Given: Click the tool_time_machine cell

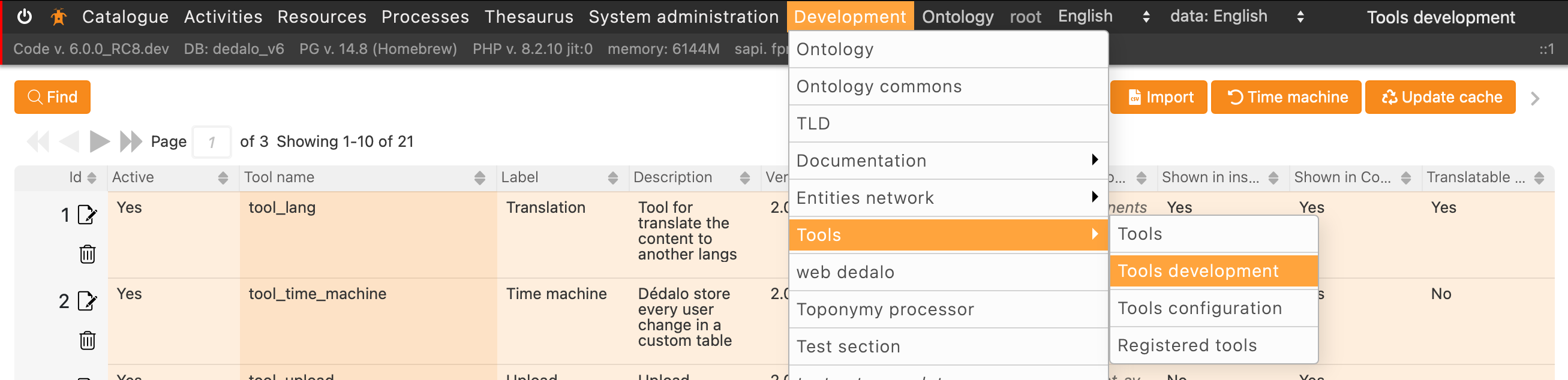Looking at the screenshot, I should pyautogui.click(x=368, y=322).
